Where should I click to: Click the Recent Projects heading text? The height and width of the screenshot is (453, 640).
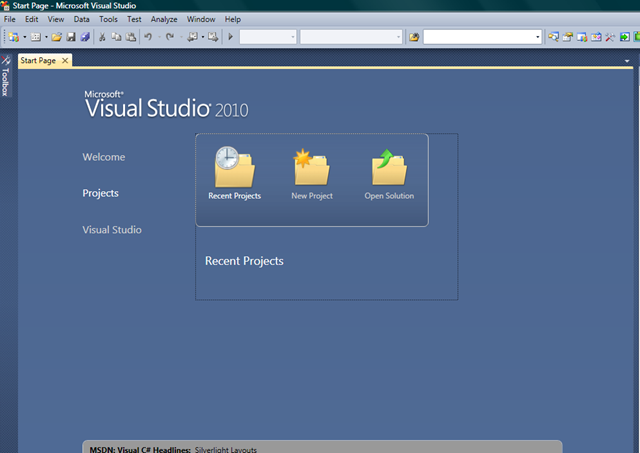(x=244, y=261)
